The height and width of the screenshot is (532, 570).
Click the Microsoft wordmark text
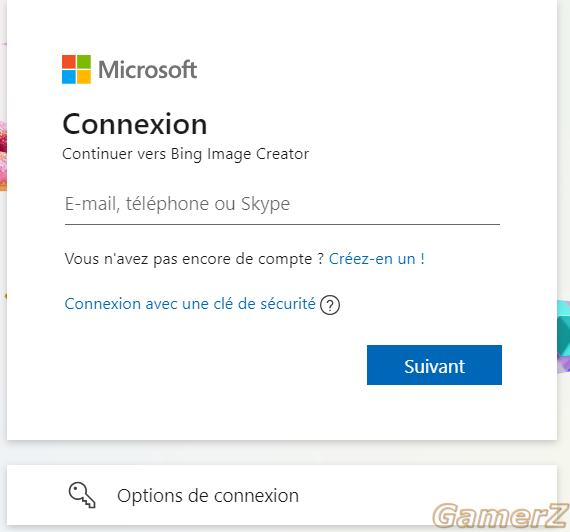pos(148,69)
